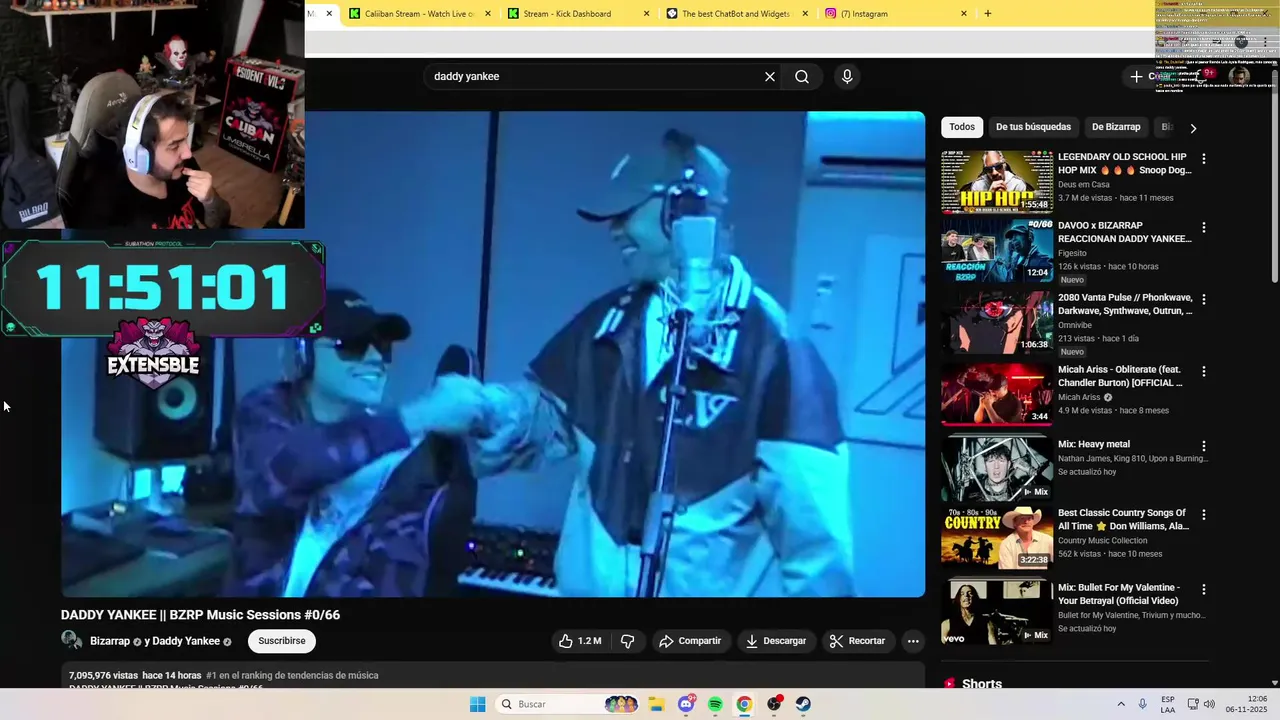This screenshot has height=720, width=1280.
Task: Open Spotify from the taskbar
Action: (715, 704)
